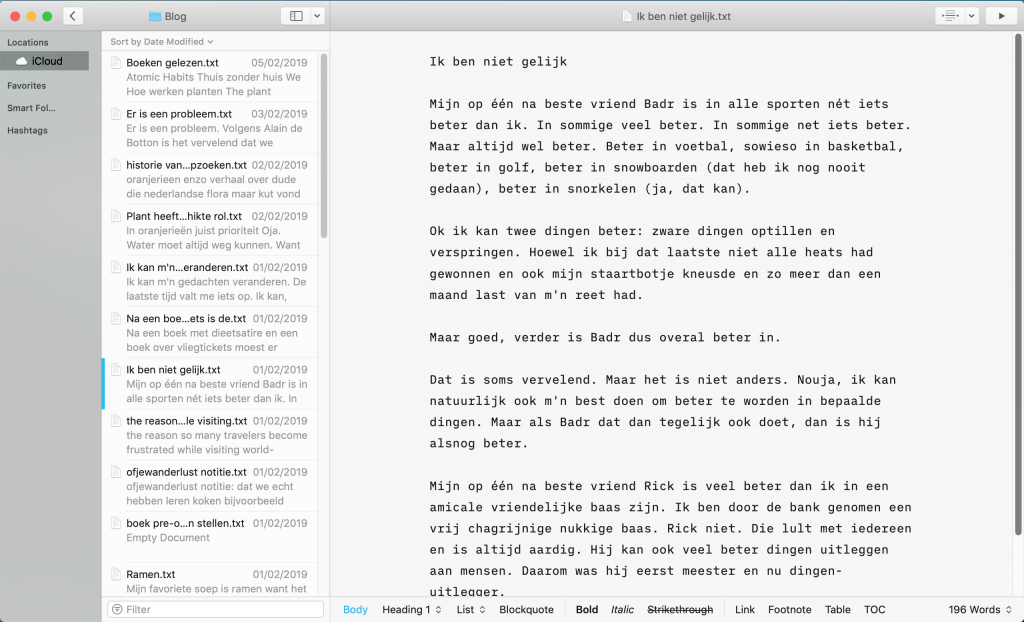Click the play preview button
The image size is (1024, 622).
tap(1001, 16)
